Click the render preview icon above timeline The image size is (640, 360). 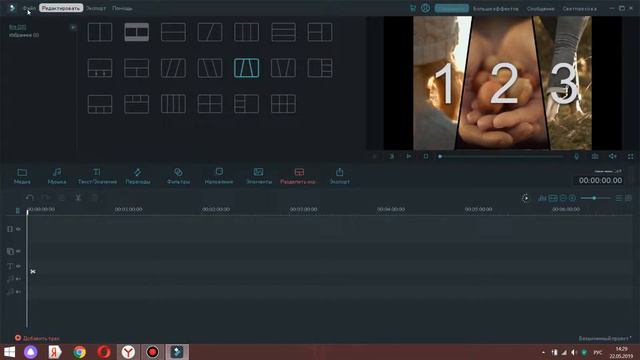tap(525, 198)
